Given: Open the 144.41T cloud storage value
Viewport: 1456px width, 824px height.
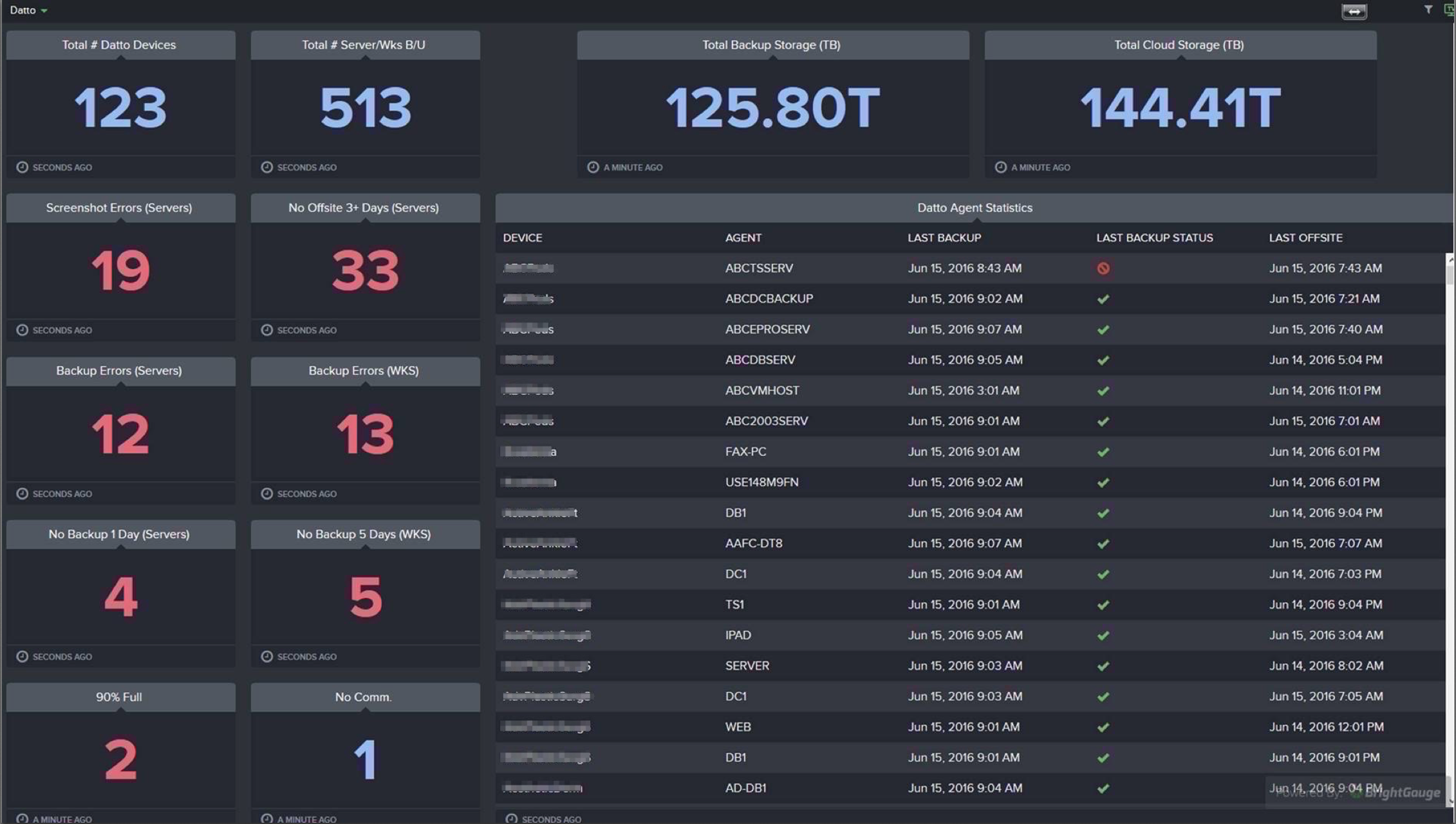Looking at the screenshot, I should point(1180,108).
